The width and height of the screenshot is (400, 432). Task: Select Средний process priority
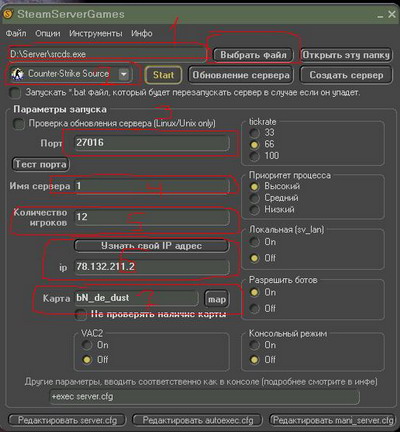pos(254,198)
